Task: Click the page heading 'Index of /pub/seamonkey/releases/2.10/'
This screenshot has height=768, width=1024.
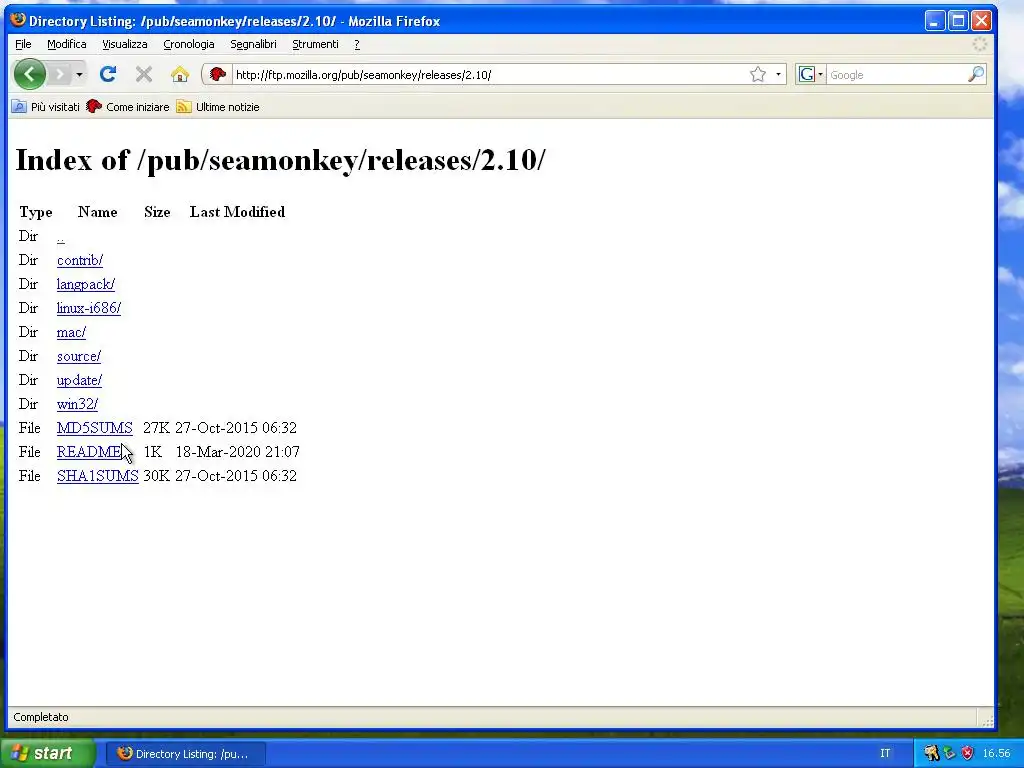Action: [x=280, y=160]
